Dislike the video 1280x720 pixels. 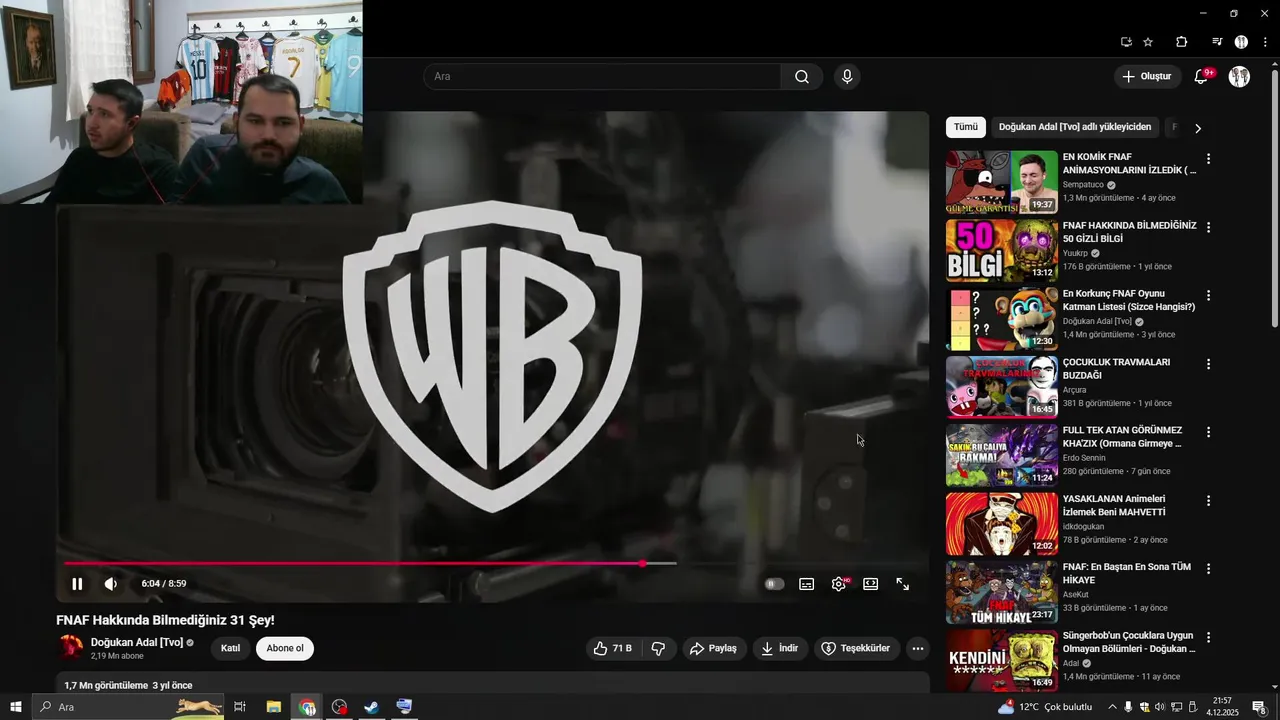pos(658,648)
